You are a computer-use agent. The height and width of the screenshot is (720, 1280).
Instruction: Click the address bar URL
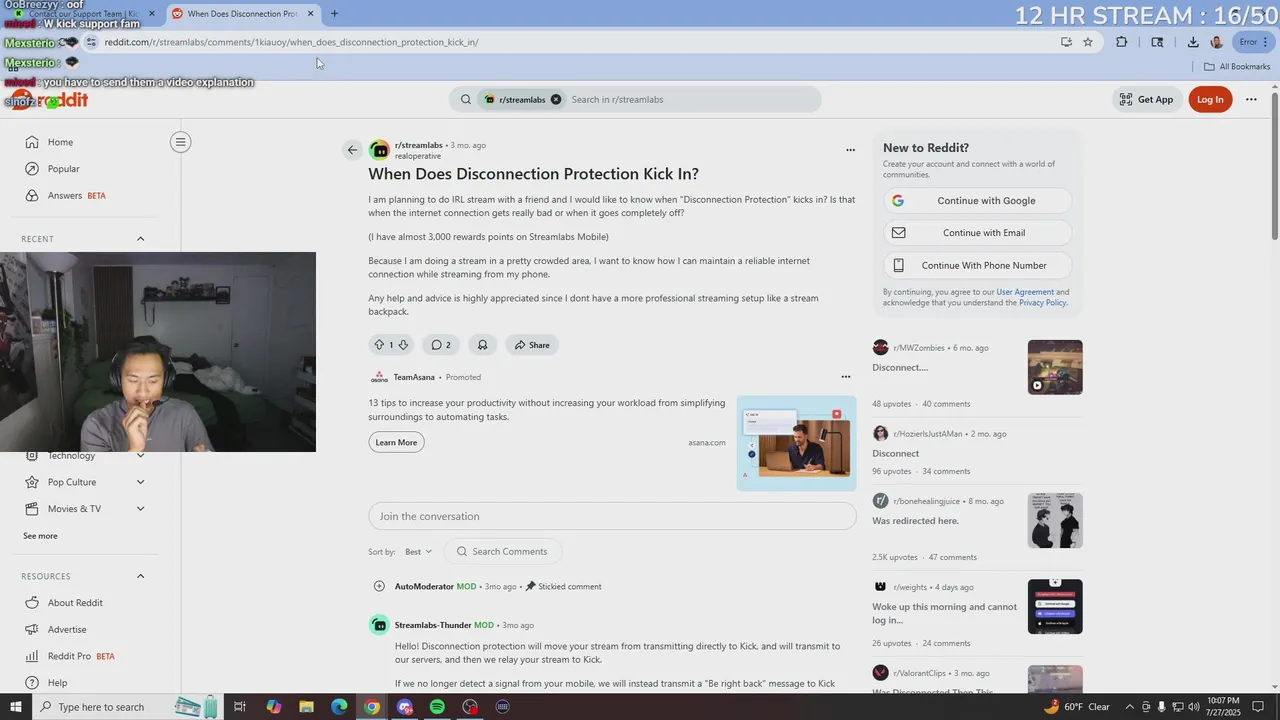tap(291, 42)
